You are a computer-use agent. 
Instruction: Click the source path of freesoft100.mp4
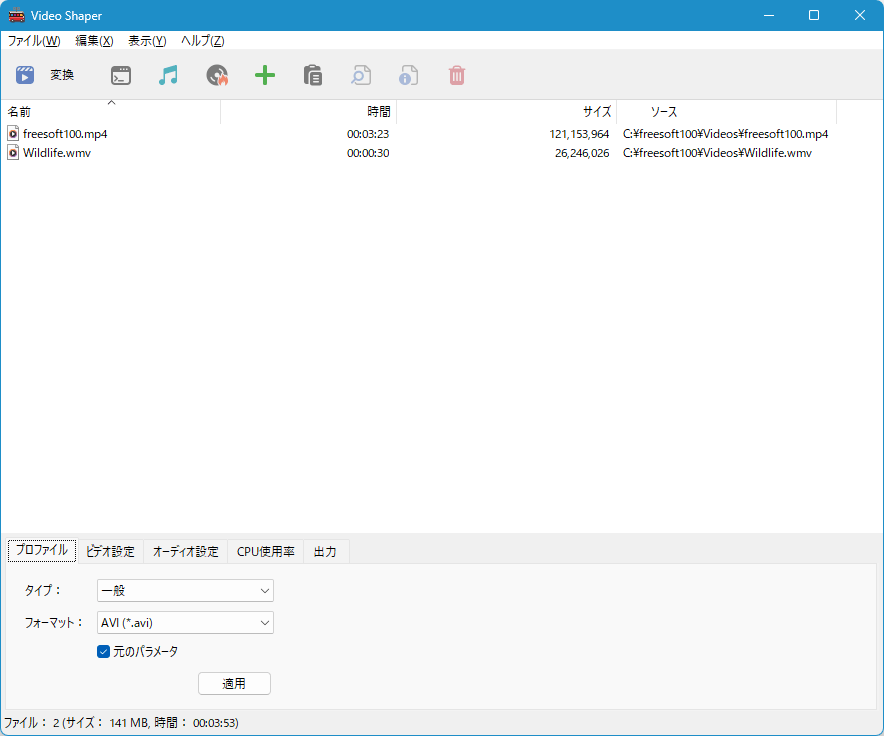[725, 134]
